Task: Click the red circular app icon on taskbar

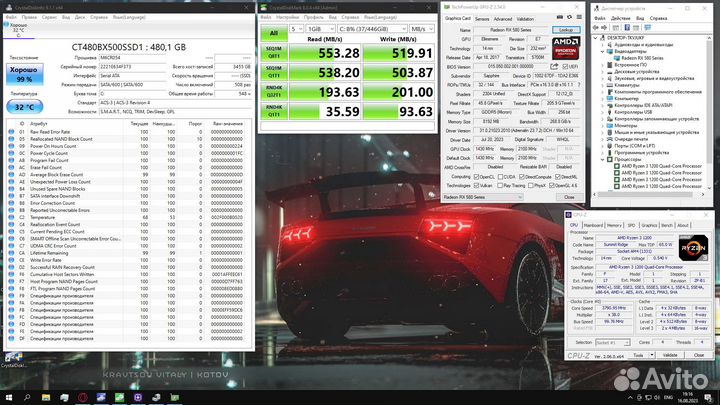Action: coord(83,397)
